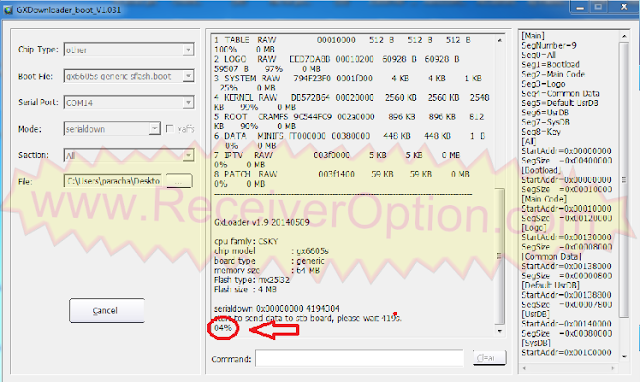Toggle the yaffs checkbox
Viewport: 640px width, 382px height.
(x=170, y=129)
